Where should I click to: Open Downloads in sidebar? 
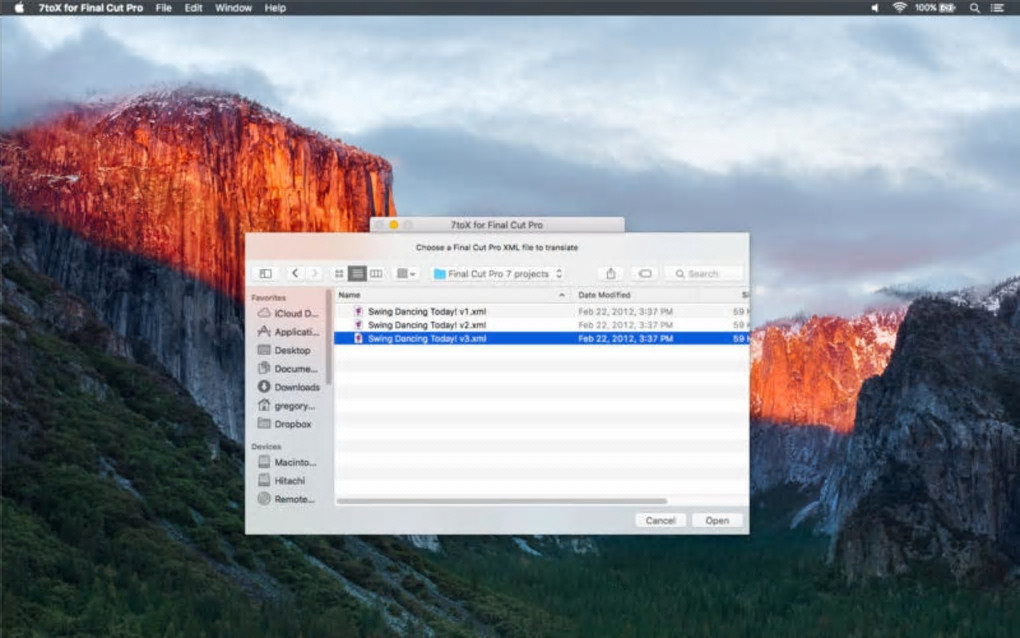pos(289,387)
